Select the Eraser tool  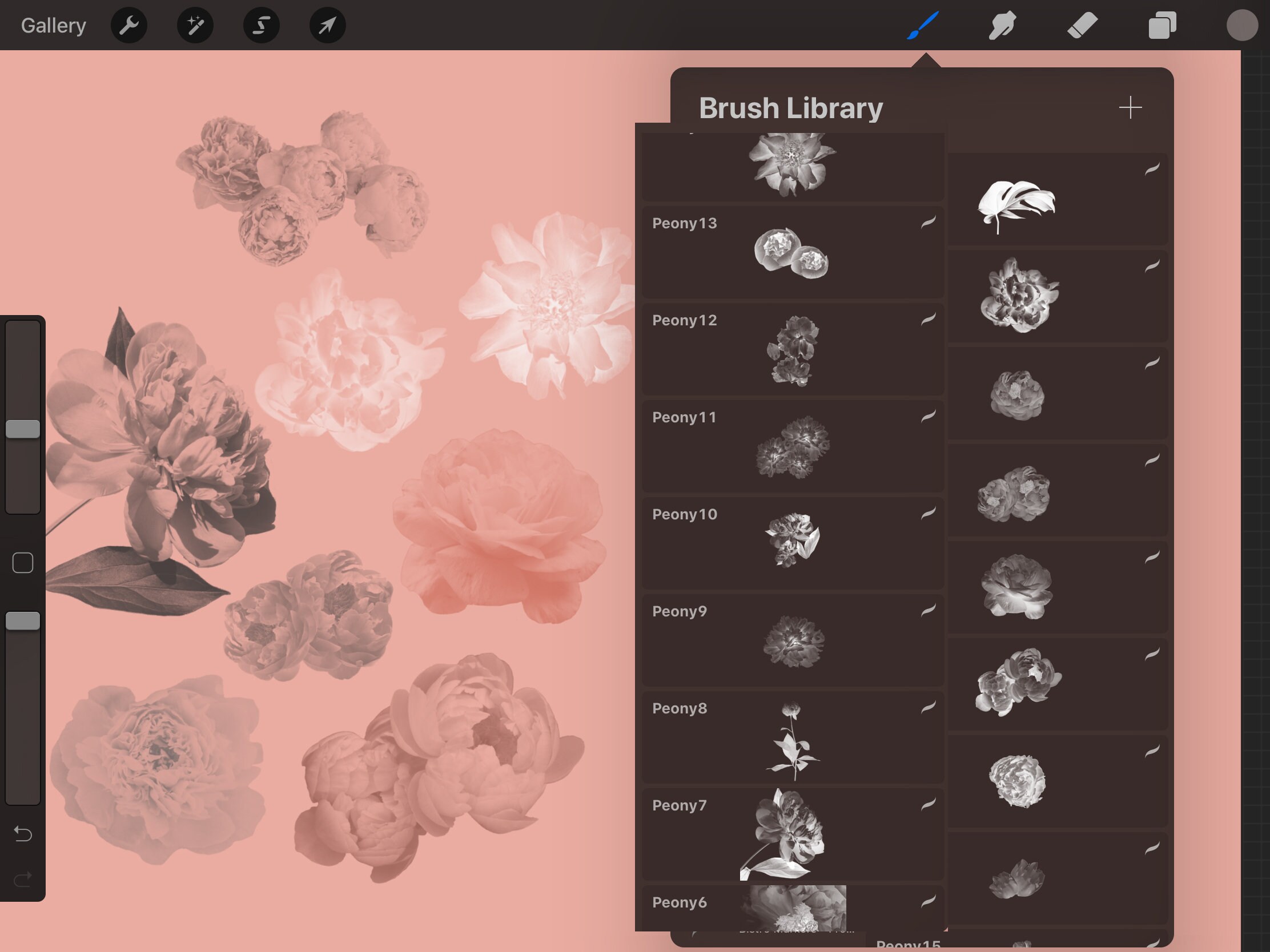tap(1082, 25)
